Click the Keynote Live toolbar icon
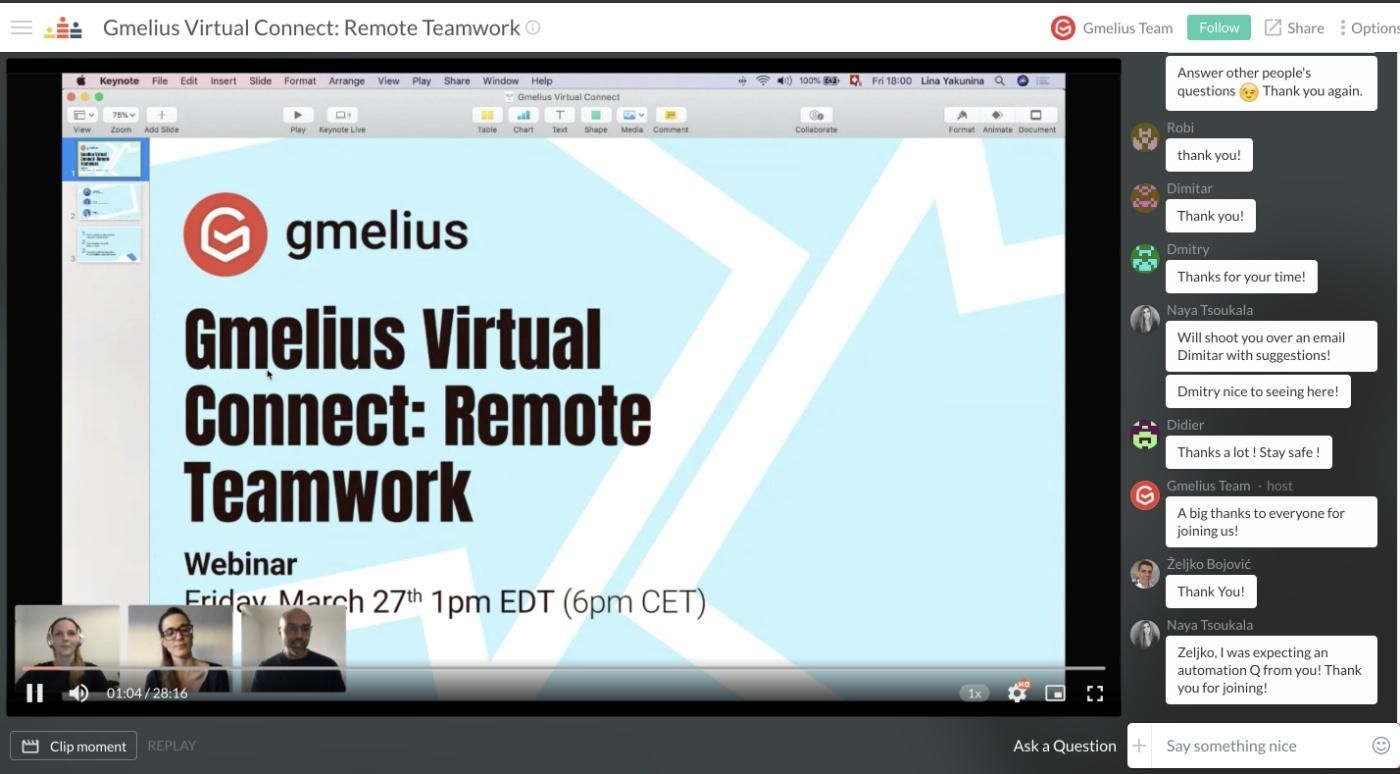This screenshot has height=774, width=1400. (342, 116)
